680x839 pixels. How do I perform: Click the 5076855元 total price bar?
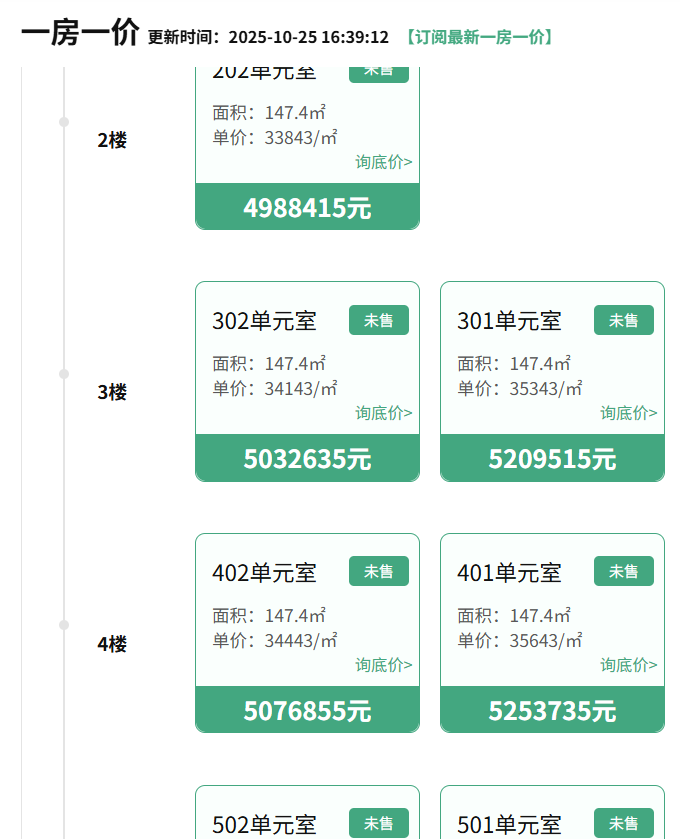click(307, 710)
